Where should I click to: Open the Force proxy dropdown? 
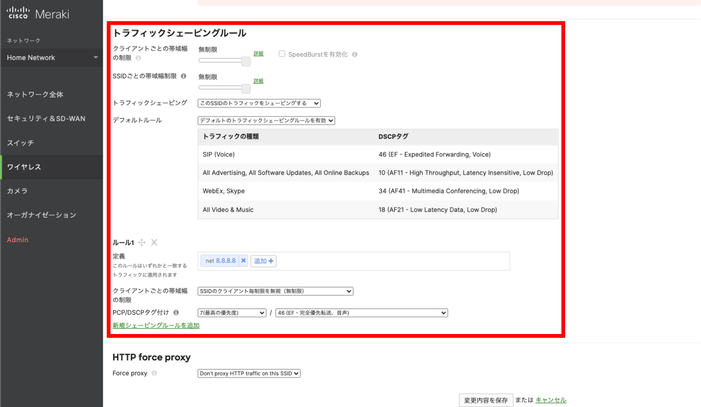pos(249,374)
